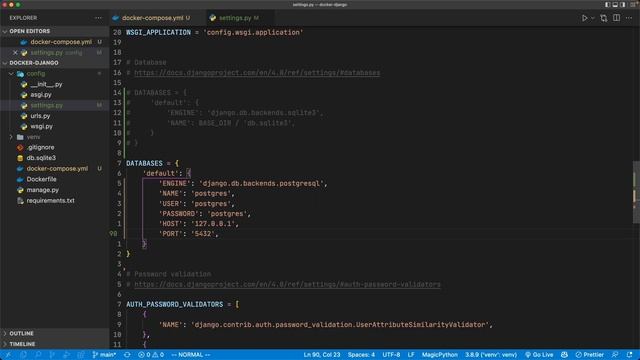Image resolution: width=640 pixels, height=360 pixels.
Task: Select language mode MagicPython
Action: click(440, 355)
